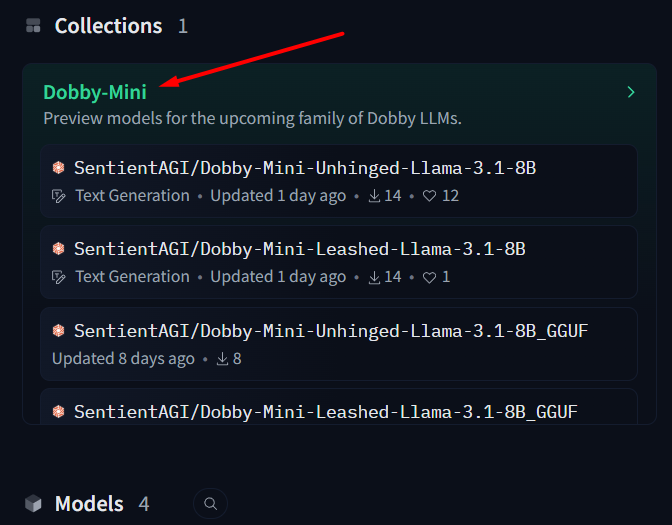
Task: Click Text Generation label on Leashed model
Action: [x=132, y=277]
